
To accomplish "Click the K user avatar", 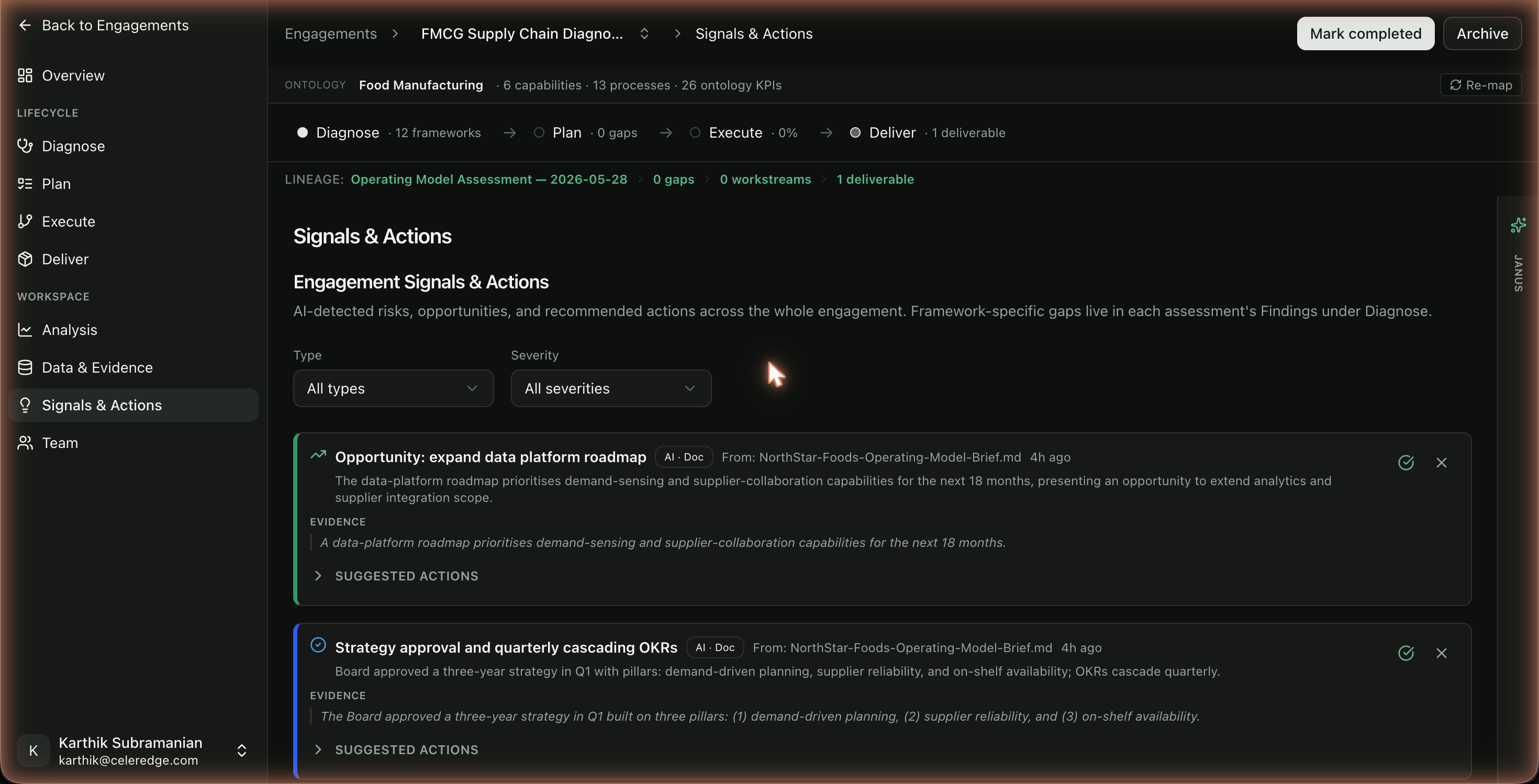I will tap(34, 751).
